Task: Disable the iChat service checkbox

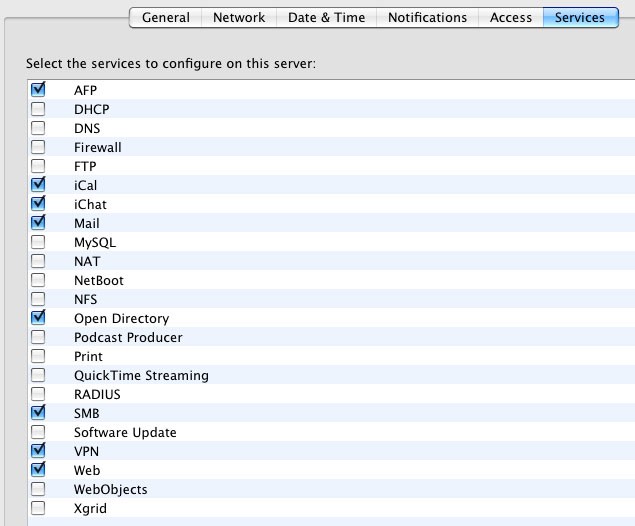Action: pos(38,204)
